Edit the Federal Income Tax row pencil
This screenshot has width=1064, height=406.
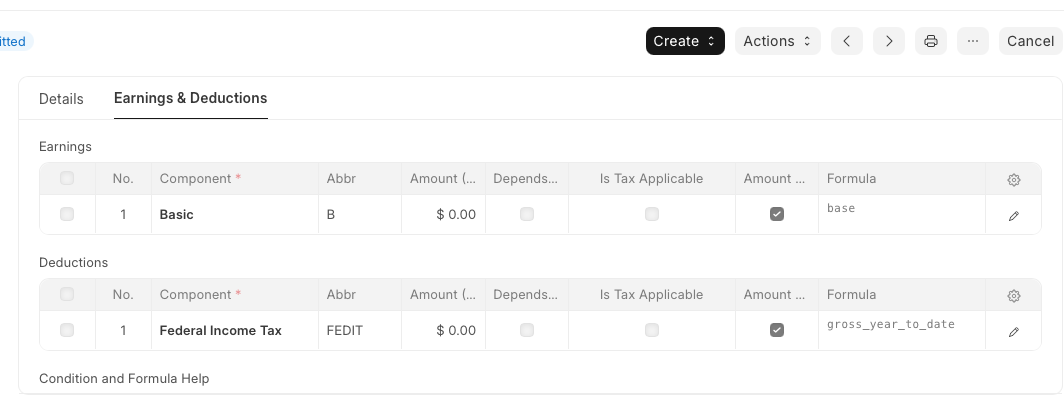1013,332
